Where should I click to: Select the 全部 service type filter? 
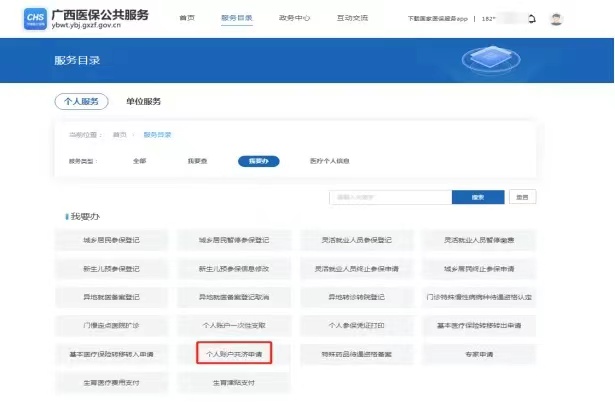(x=139, y=160)
